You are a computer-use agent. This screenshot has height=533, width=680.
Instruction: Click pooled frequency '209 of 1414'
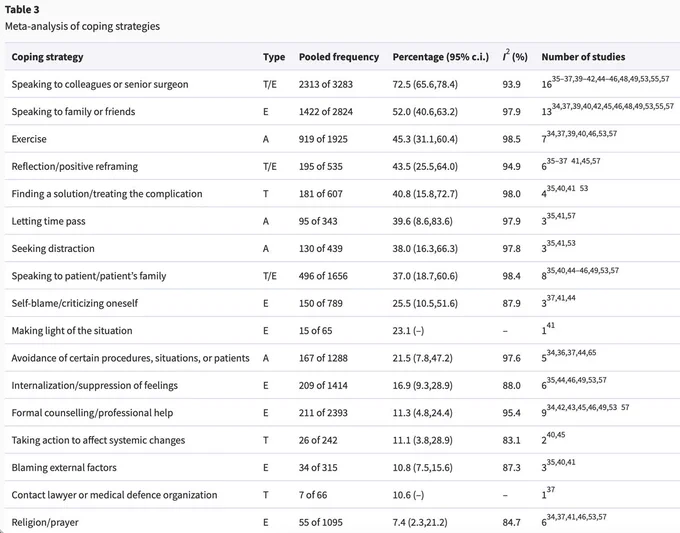pyautogui.click(x=323, y=386)
